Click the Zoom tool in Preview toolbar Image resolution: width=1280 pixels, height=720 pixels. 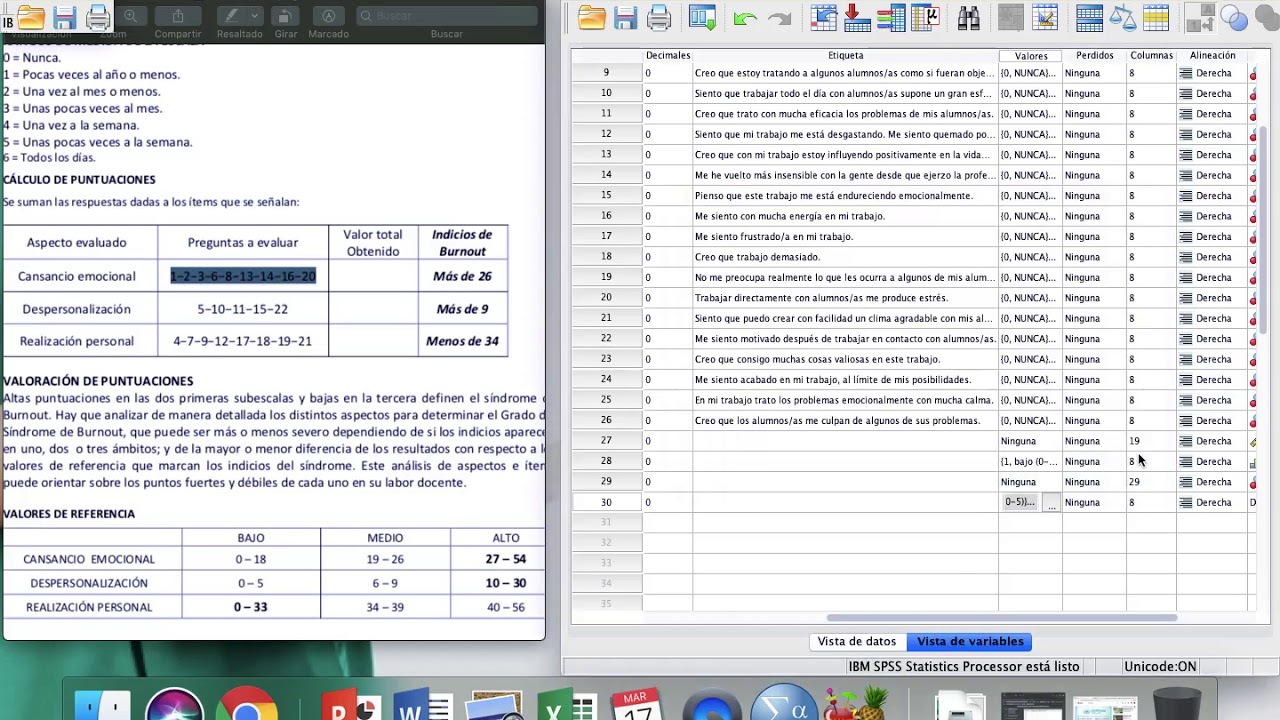click(130, 15)
